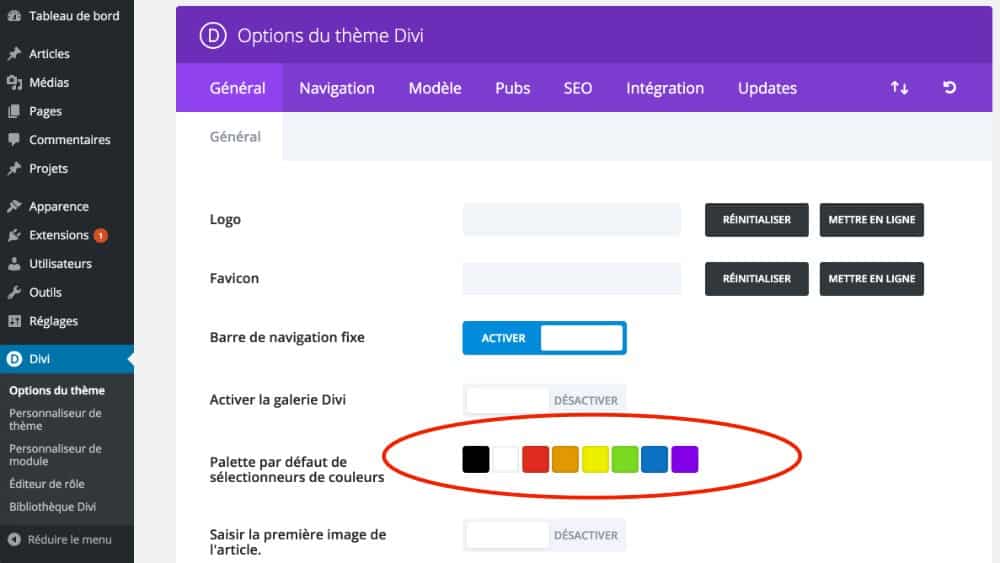
Task: Open Personnaliseur de thème link
Action: tap(55, 420)
